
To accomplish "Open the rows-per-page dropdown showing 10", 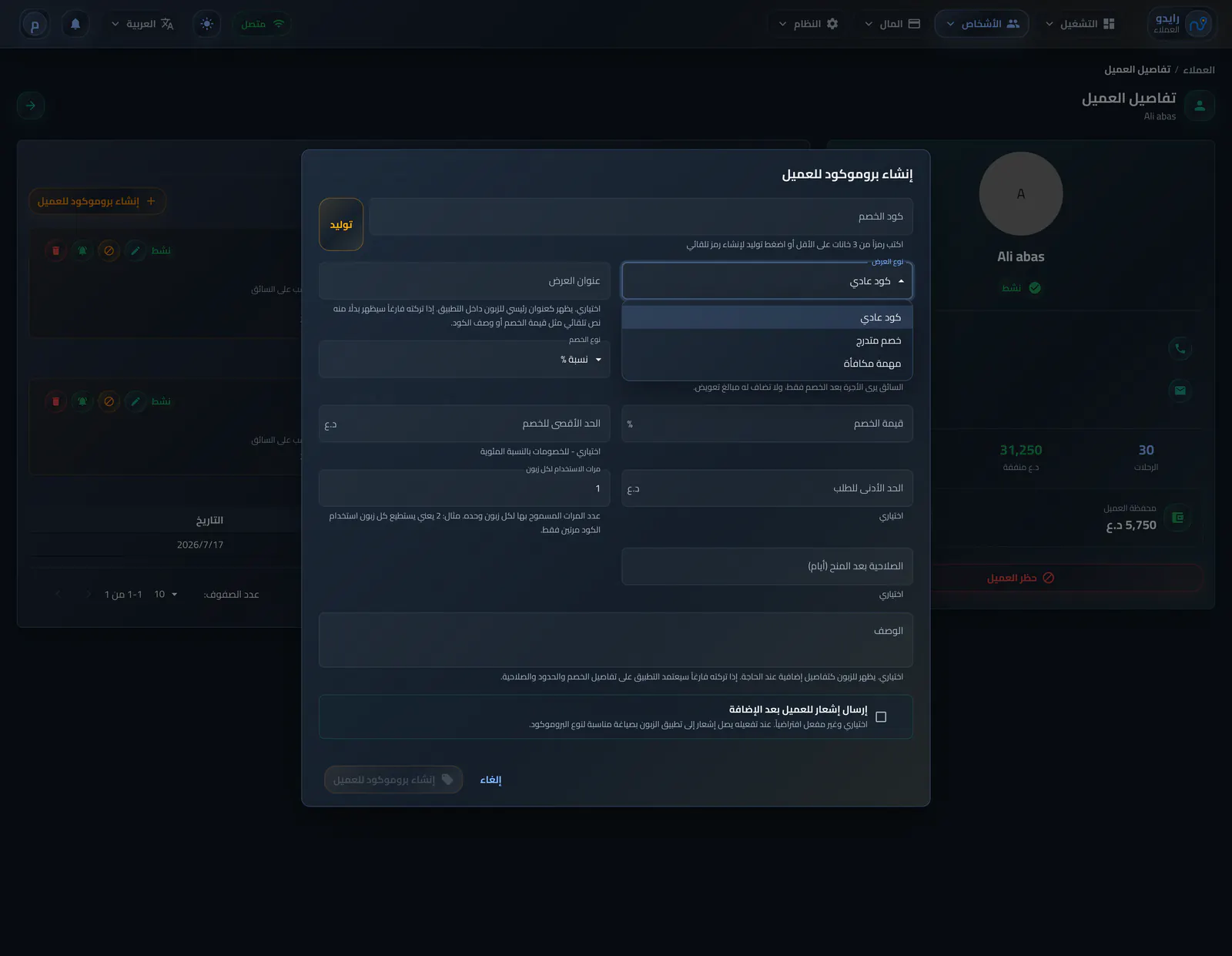I will pos(166,594).
